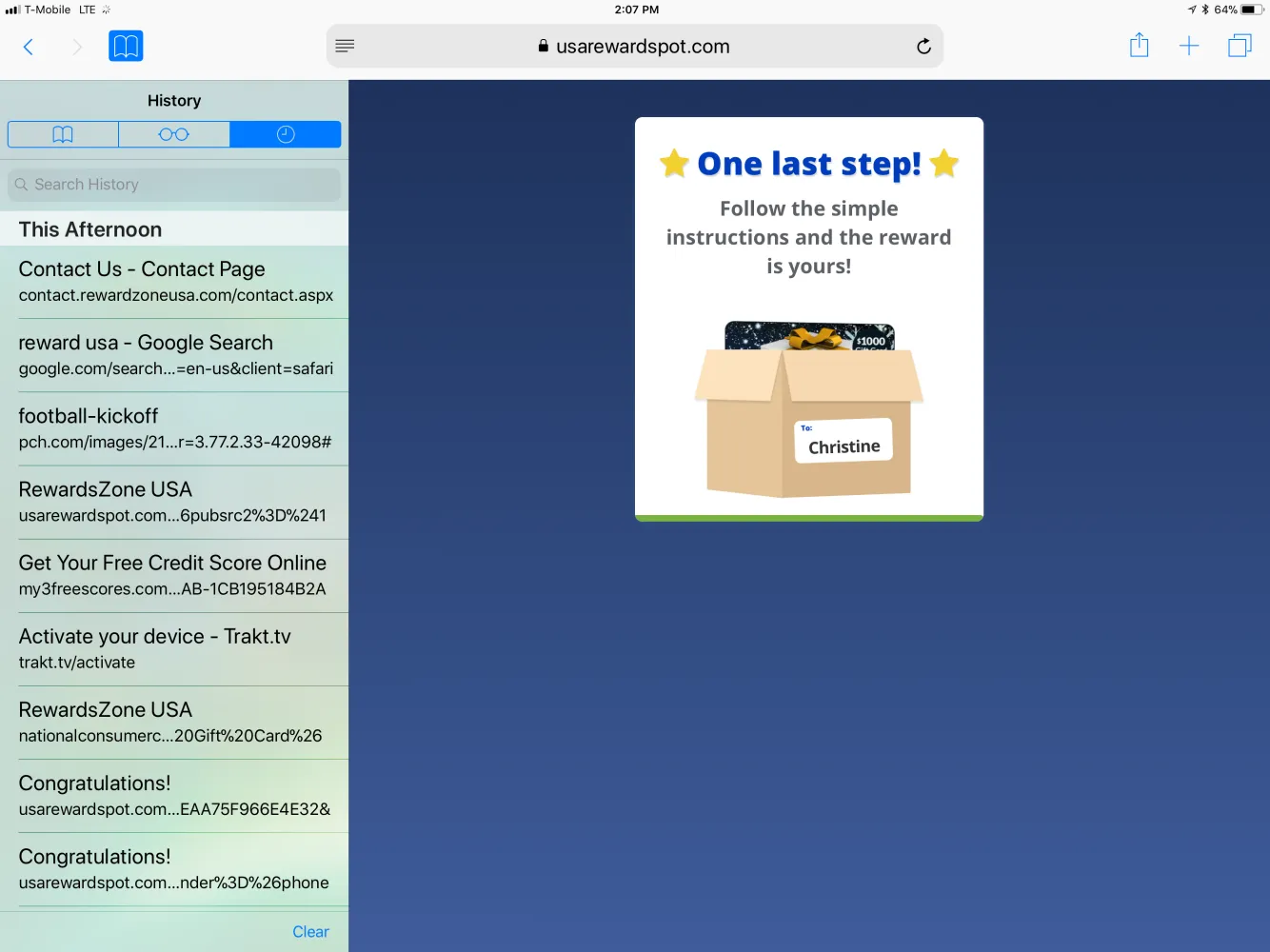Open reward usa Google Search entry
1270x952 pixels.
pos(174,355)
